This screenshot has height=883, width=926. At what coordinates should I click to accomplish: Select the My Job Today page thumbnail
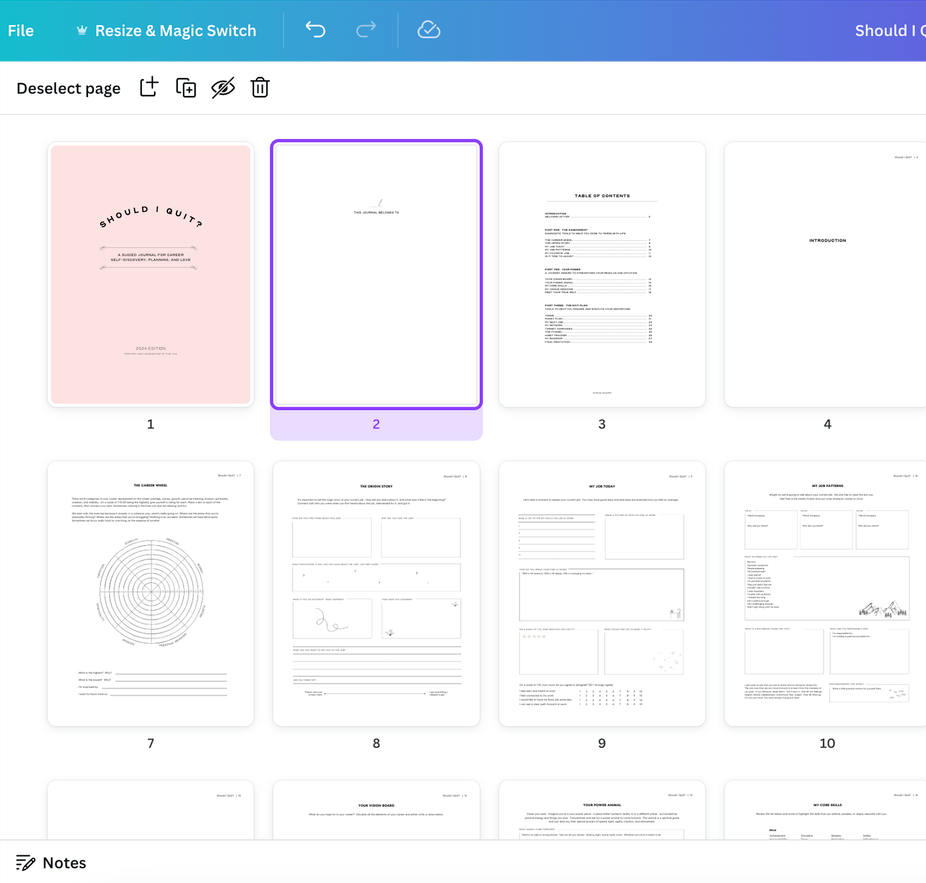click(602, 593)
